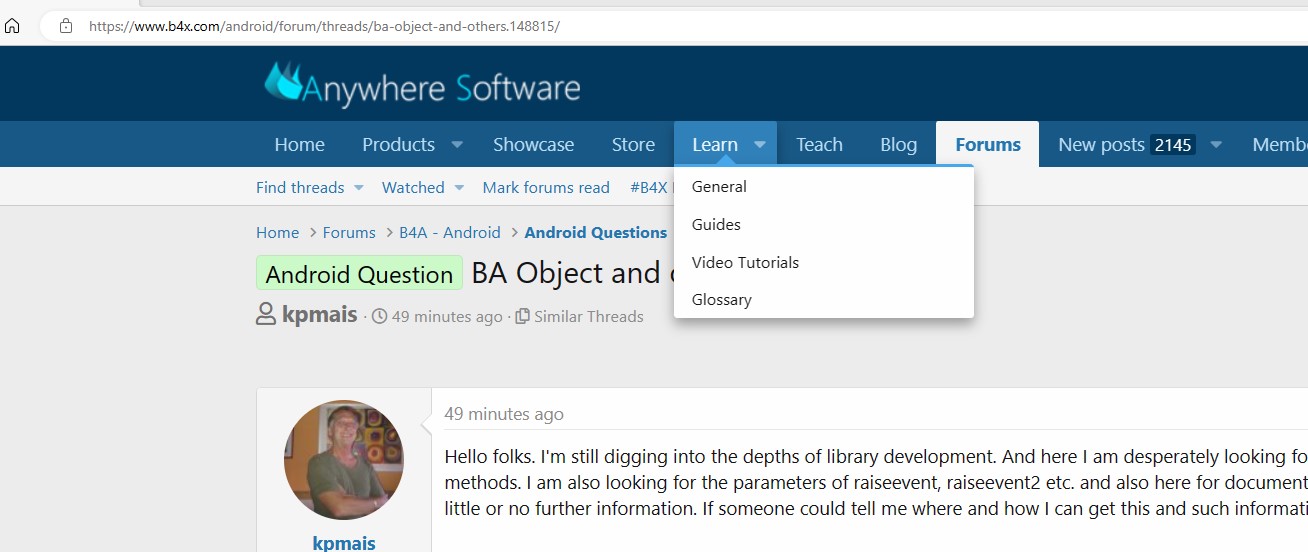This screenshot has width=1308, height=552.
Task: Click the clock icon by post time
Action: coord(379,317)
